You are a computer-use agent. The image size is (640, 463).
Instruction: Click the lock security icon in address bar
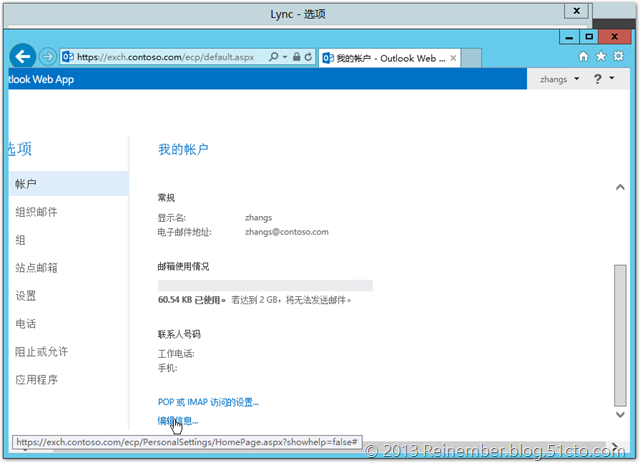pos(294,57)
